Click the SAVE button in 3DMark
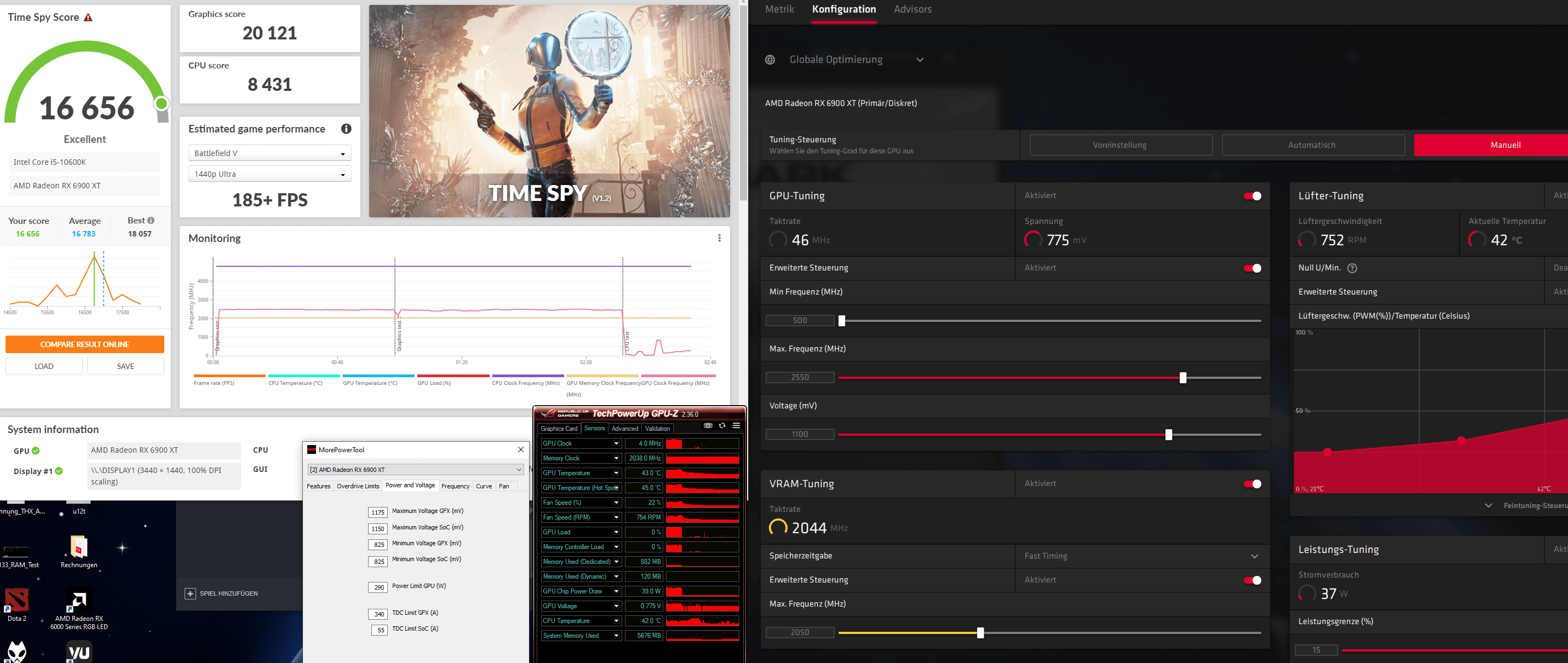This screenshot has height=663, width=1568. pos(125,366)
